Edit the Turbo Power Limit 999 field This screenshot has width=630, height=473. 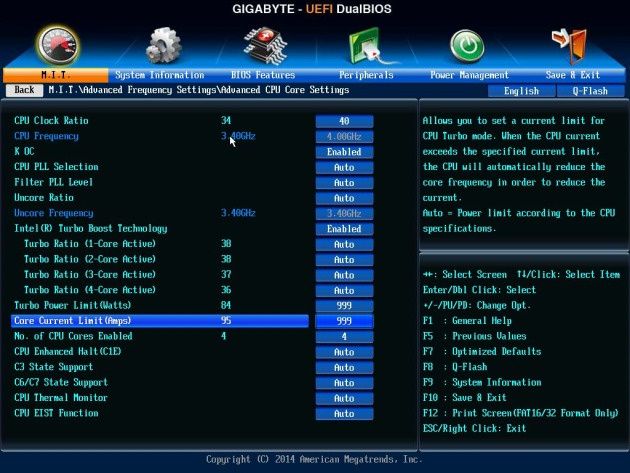tap(344, 306)
